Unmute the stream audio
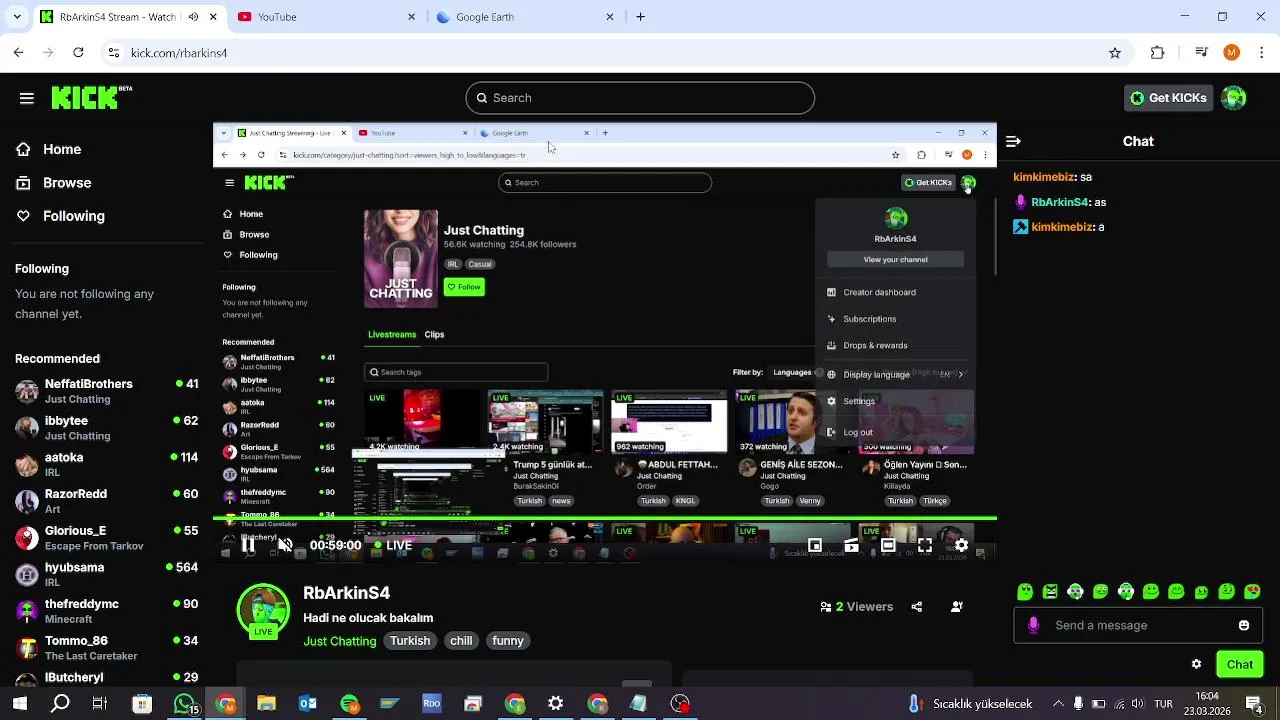Viewport: 1280px width, 720px height. [285, 545]
